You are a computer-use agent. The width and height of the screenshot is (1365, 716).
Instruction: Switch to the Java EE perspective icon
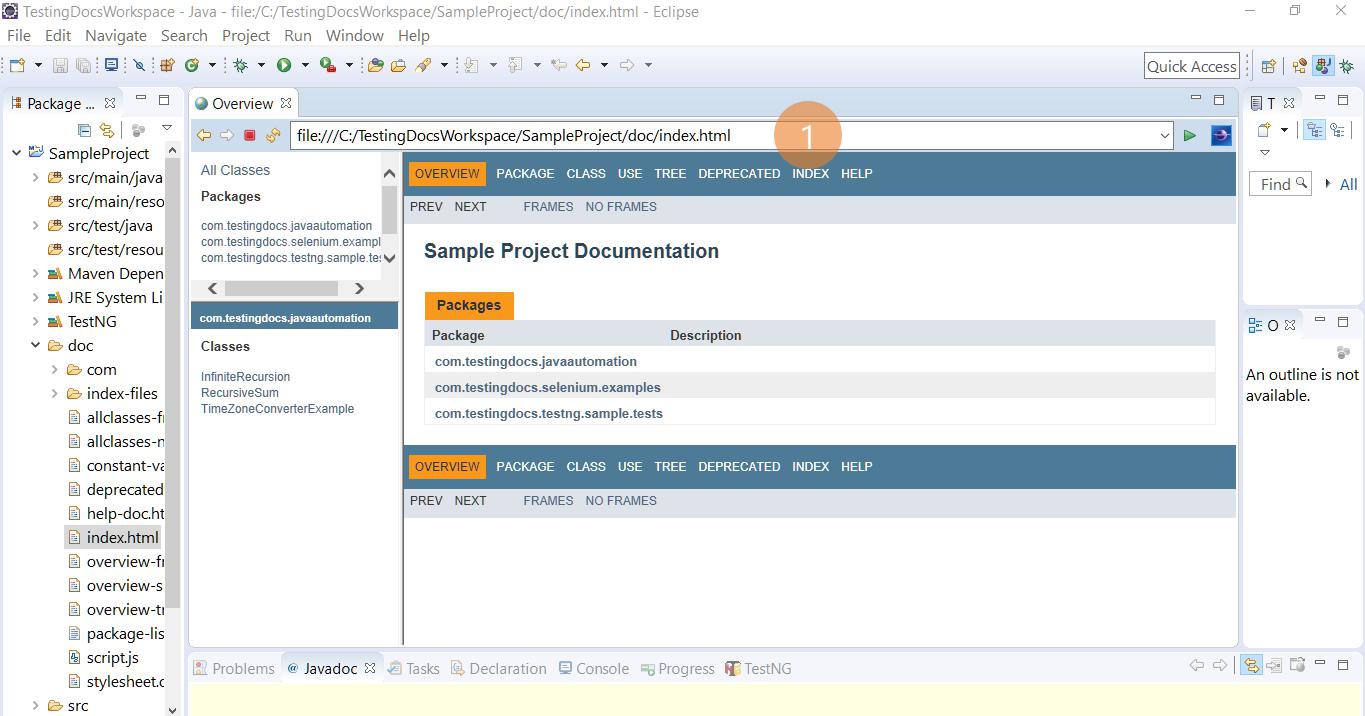[x=1300, y=66]
